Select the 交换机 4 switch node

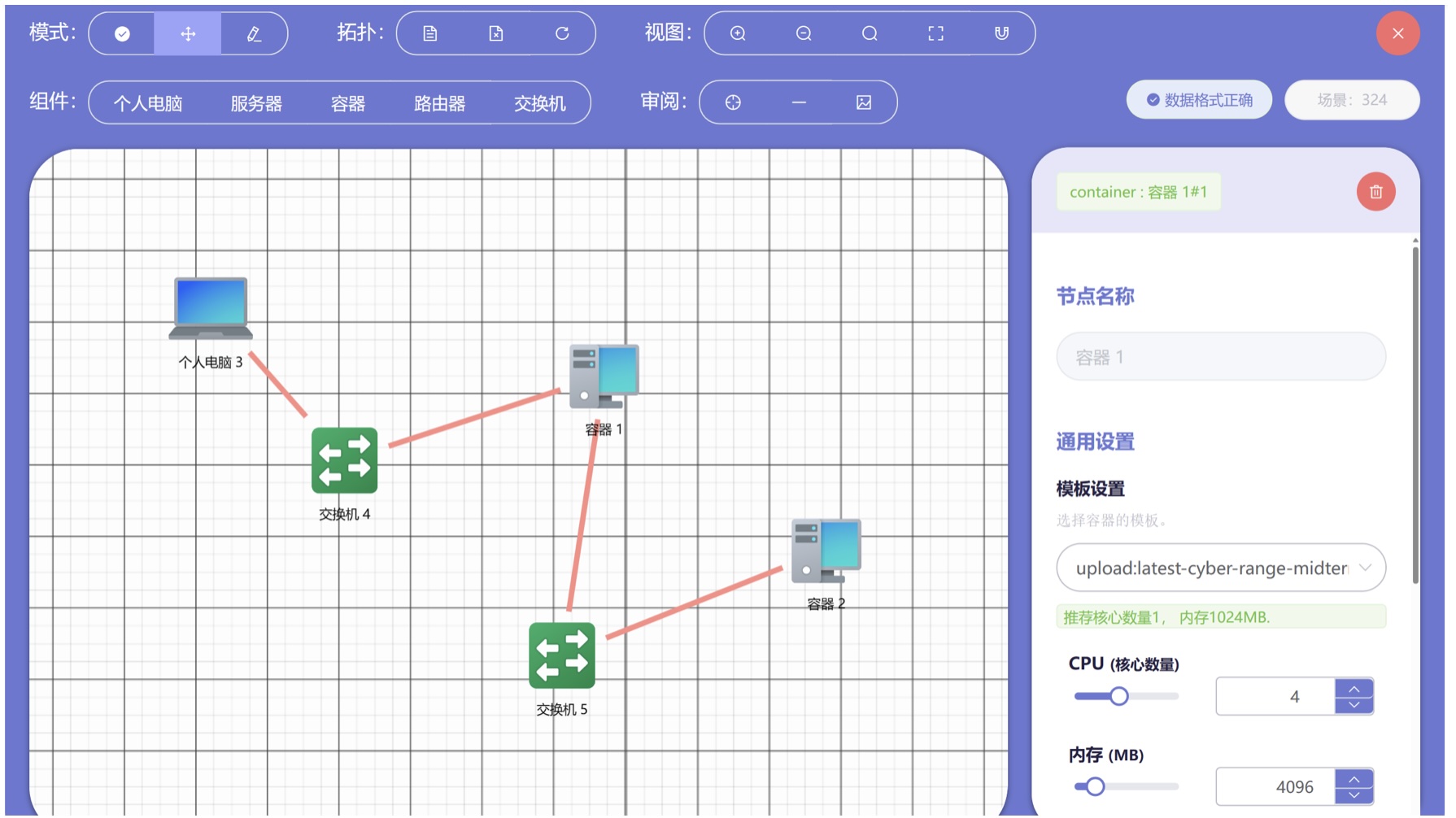[344, 460]
